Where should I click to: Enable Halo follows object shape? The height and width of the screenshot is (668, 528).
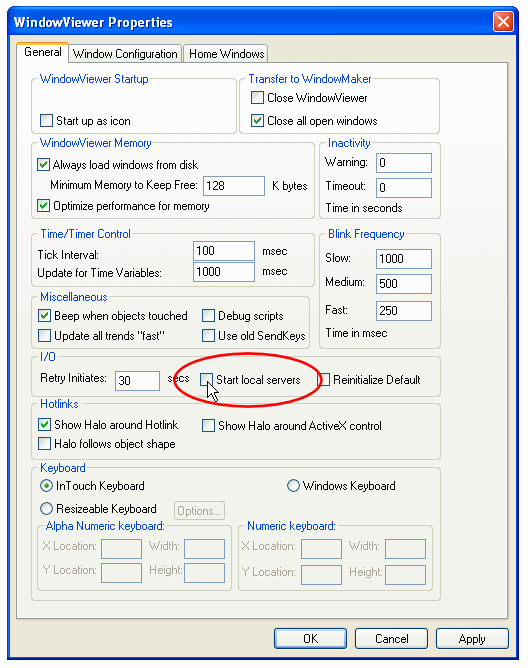point(44,443)
